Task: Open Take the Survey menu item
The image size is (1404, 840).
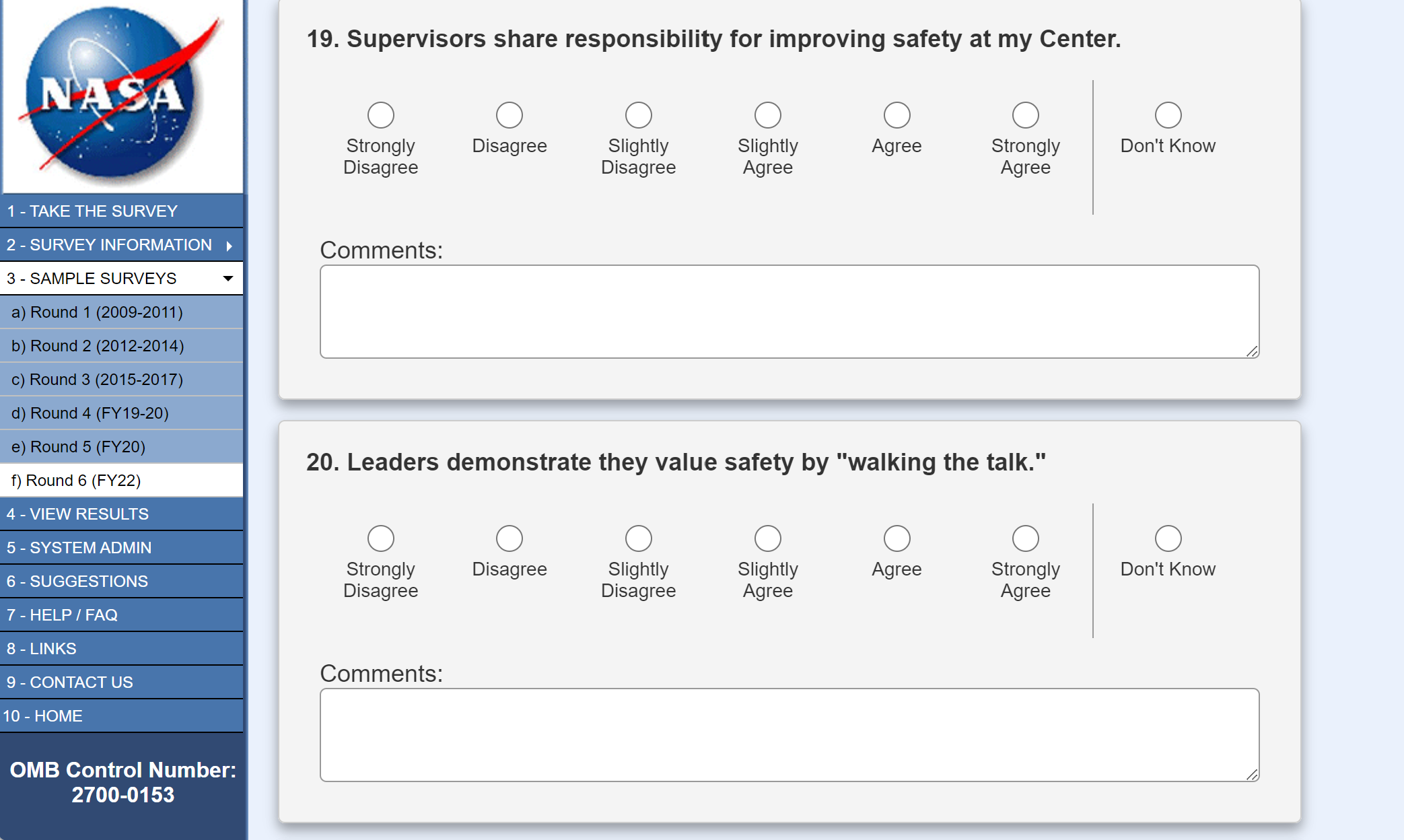Action: click(x=92, y=211)
